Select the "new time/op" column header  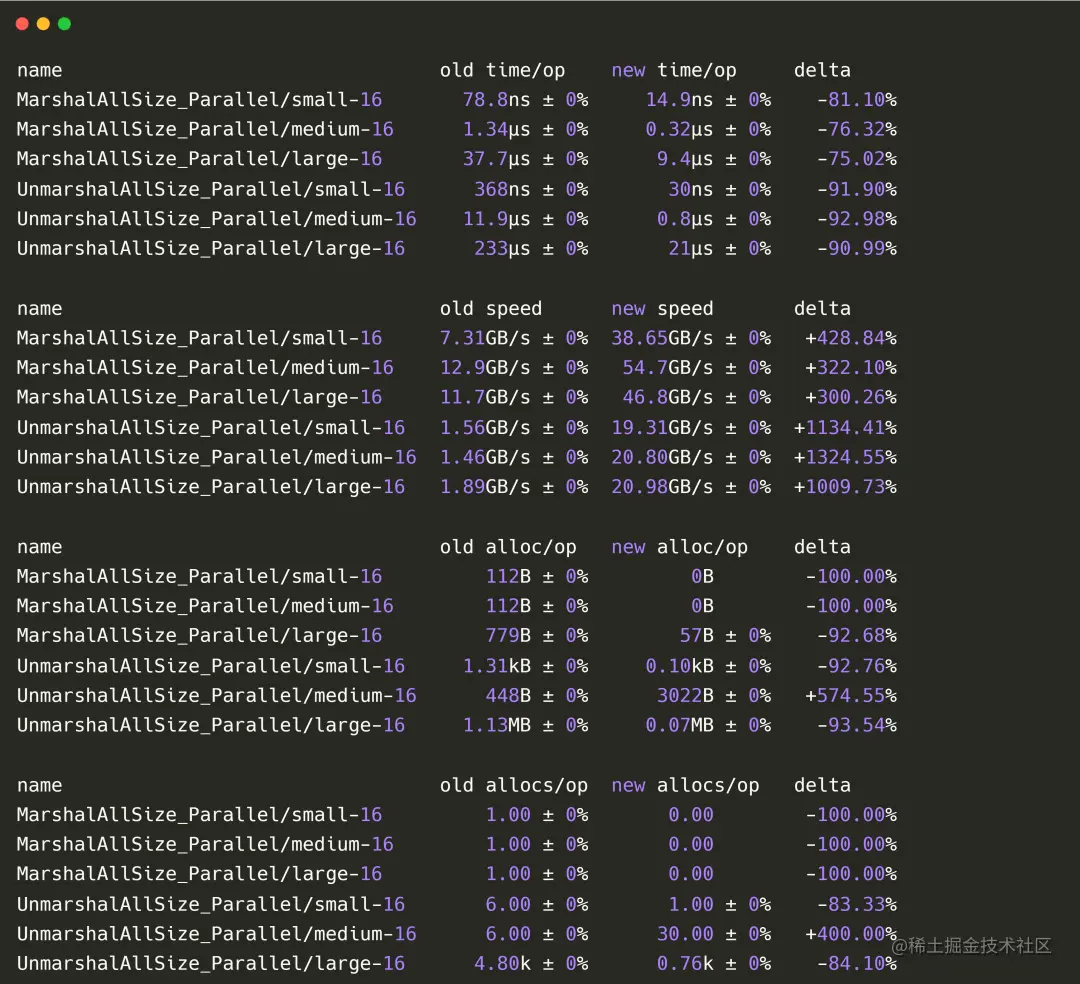tap(674, 70)
